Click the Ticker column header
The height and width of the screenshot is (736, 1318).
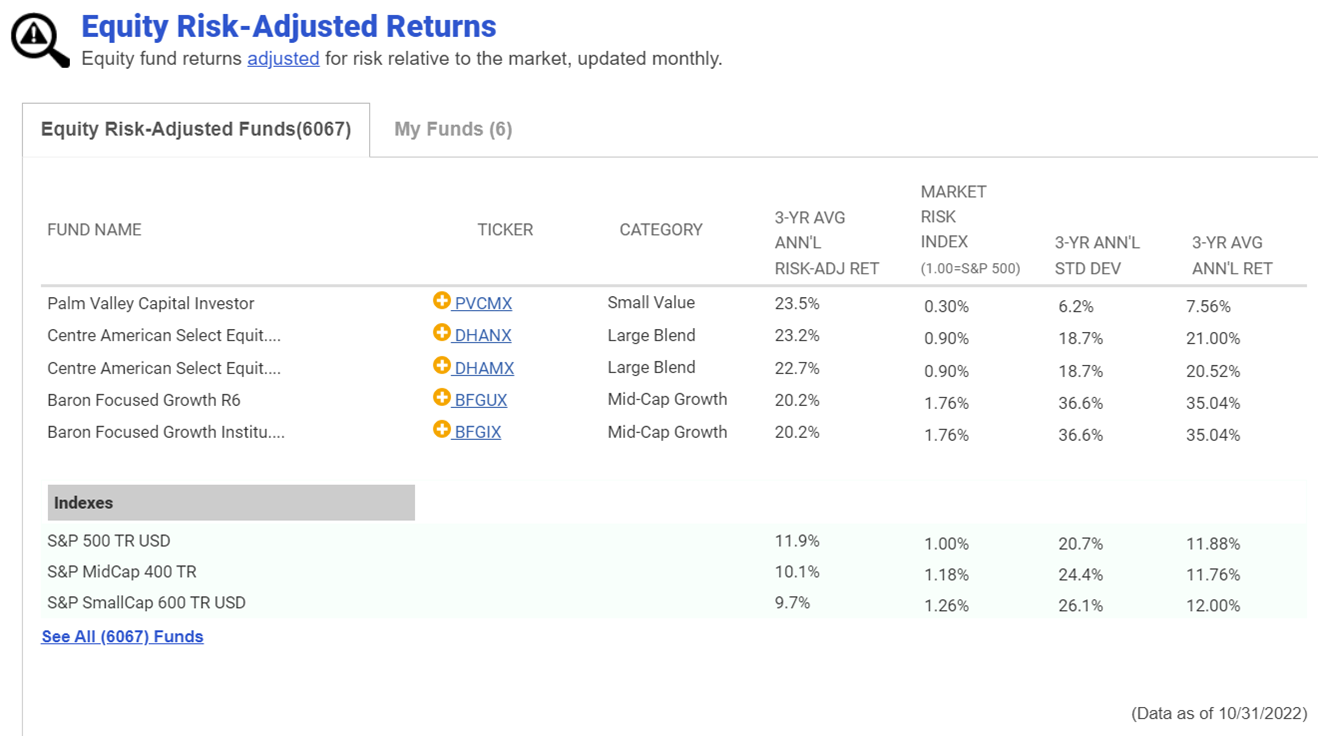tap(505, 230)
